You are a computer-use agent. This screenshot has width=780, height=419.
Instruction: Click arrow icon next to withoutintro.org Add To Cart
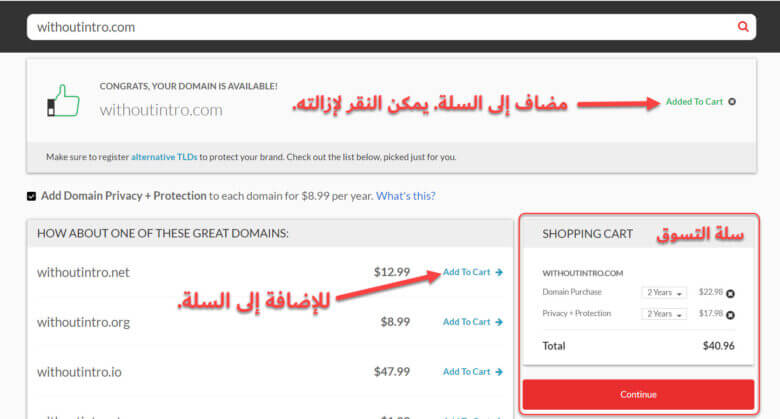499,322
